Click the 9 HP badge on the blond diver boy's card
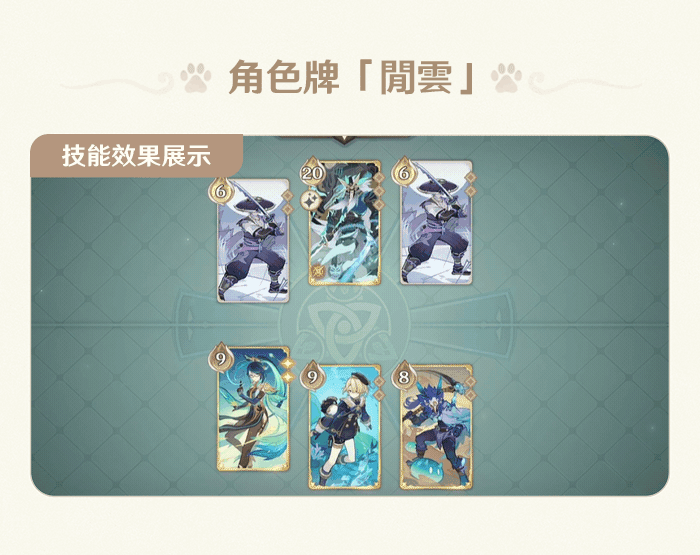Viewport: 700px width, 555px height. [x=312, y=376]
